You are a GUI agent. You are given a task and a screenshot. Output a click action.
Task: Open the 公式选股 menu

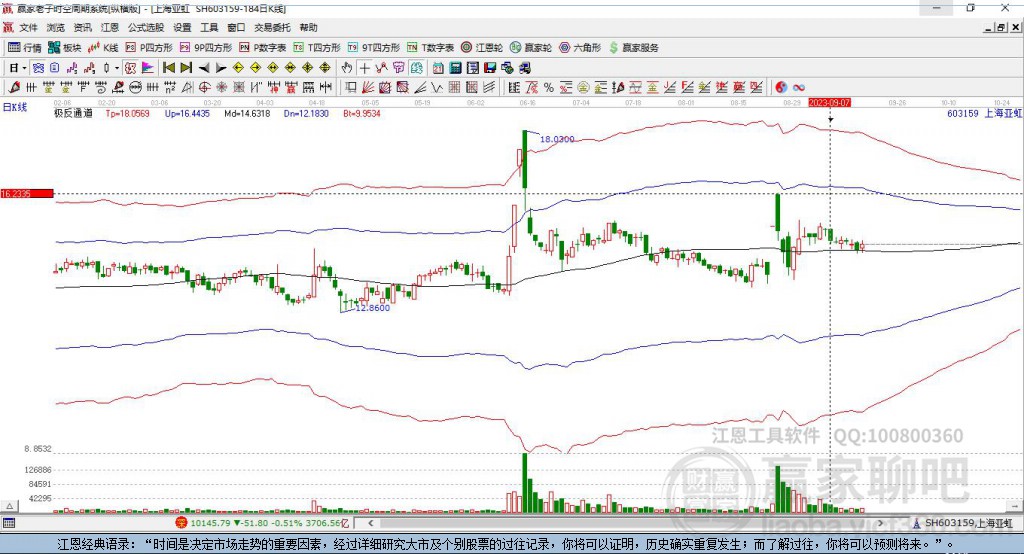(x=146, y=27)
